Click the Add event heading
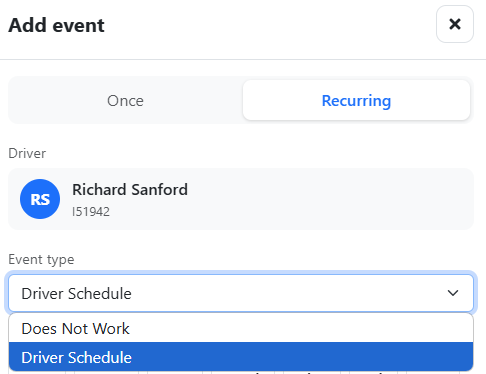Screen dimensions: 486x374 click(56, 25)
